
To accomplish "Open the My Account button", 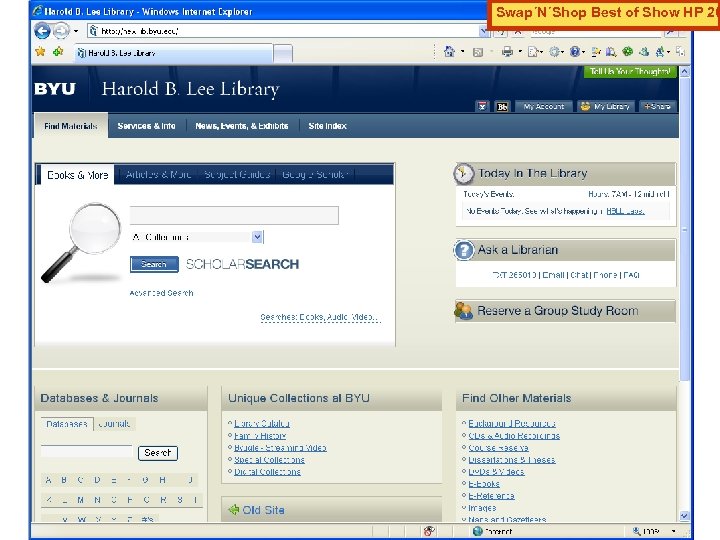I will [x=544, y=107].
